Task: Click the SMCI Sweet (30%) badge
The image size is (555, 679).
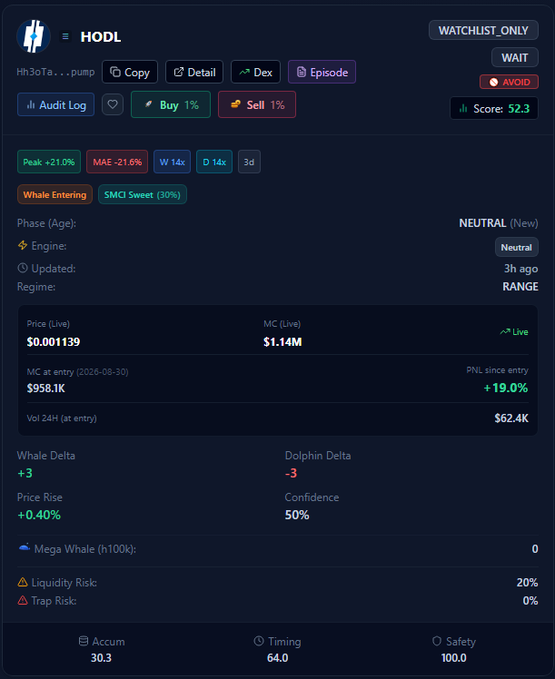Action: (x=142, y=194)
